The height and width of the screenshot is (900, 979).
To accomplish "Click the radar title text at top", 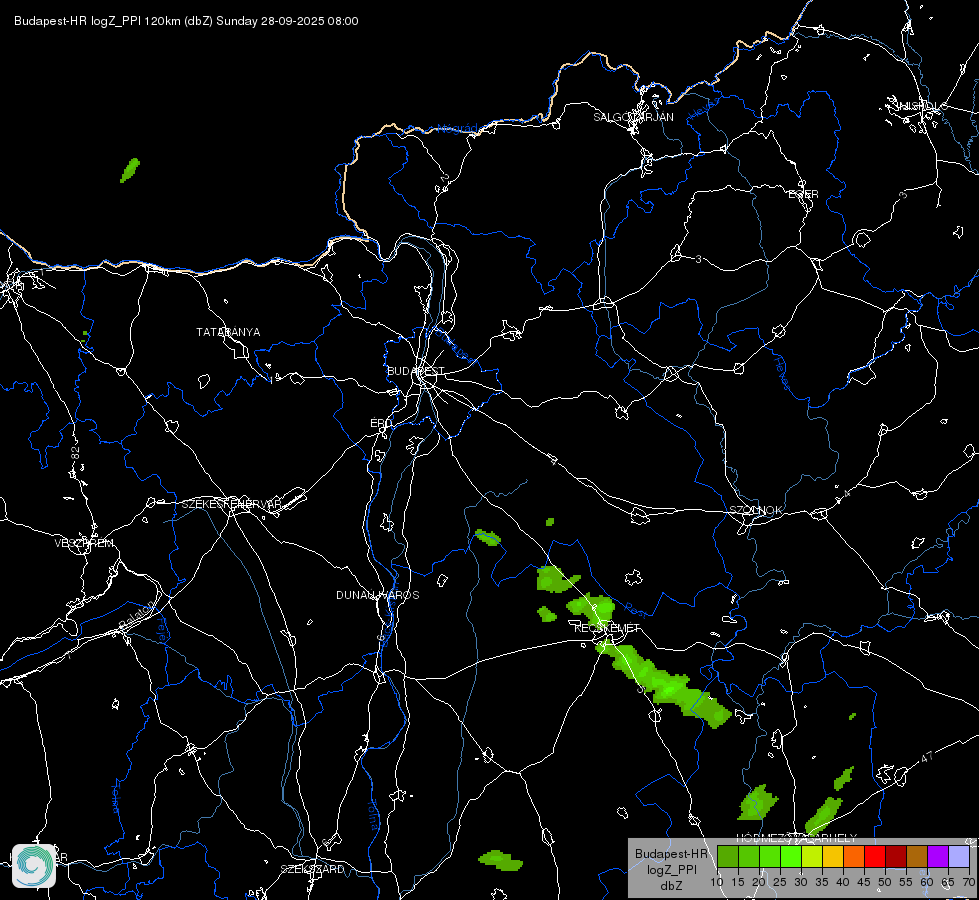I will 186,21.
